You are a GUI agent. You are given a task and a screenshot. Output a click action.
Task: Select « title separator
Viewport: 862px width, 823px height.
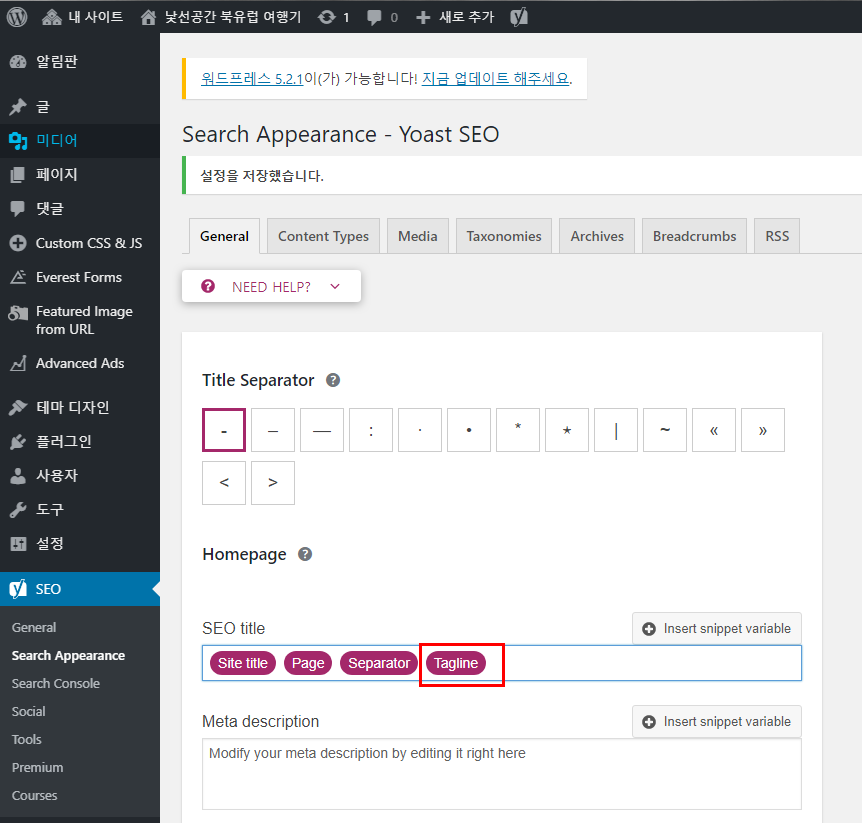pos(714,430)
